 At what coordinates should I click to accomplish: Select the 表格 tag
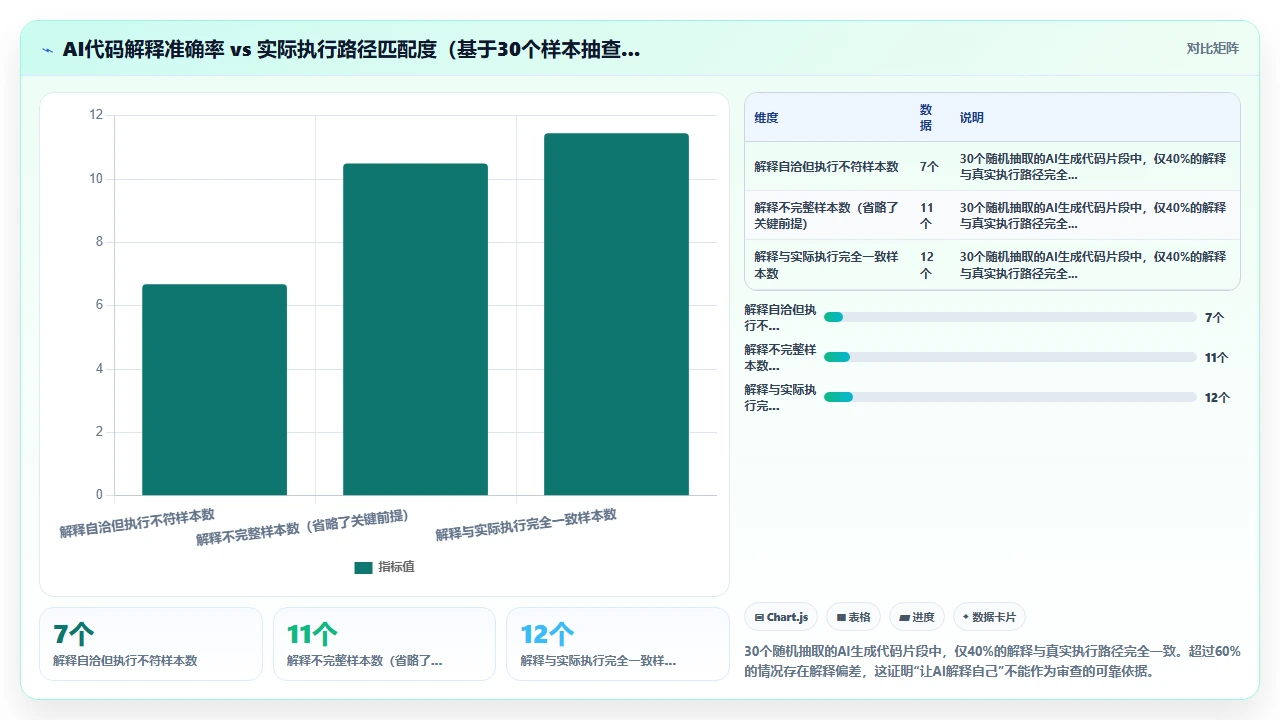(x=854, y=617)
